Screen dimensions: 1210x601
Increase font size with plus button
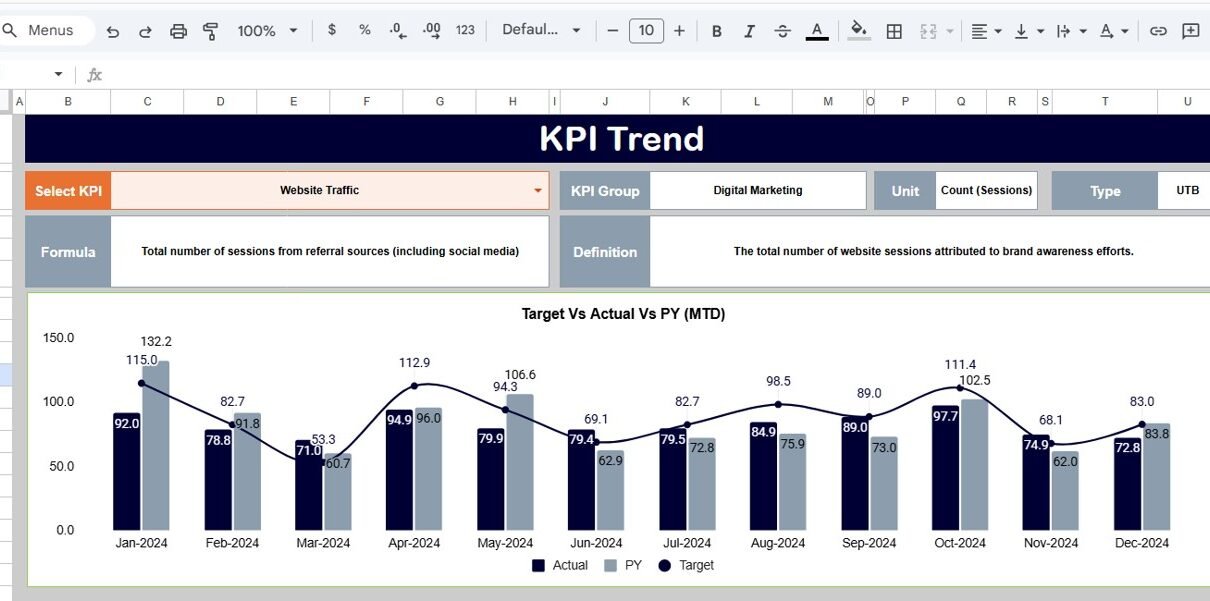[679, 31]
